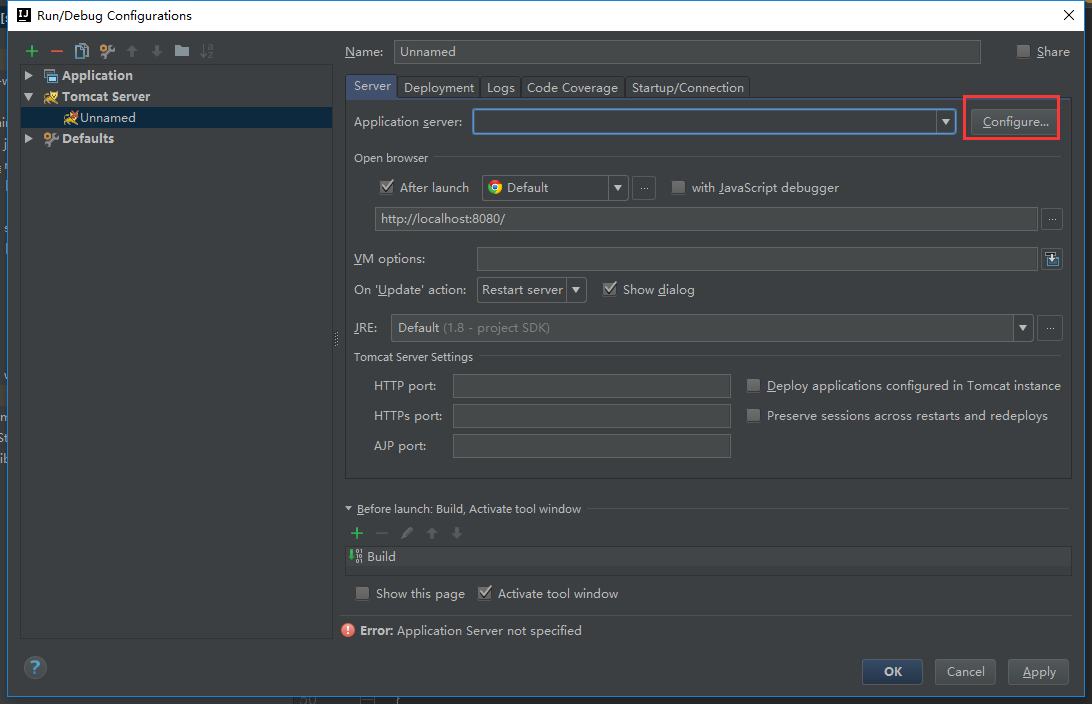
Task: Enable Deploy applications configured in Tomcat instance
Action: tap(753, 386)
